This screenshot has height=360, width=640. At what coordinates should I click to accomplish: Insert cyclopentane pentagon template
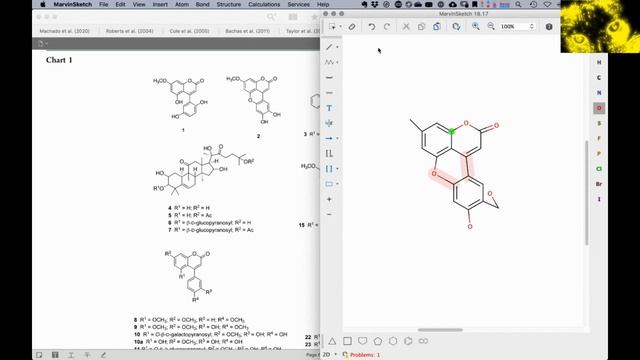(x=378, y=341)
